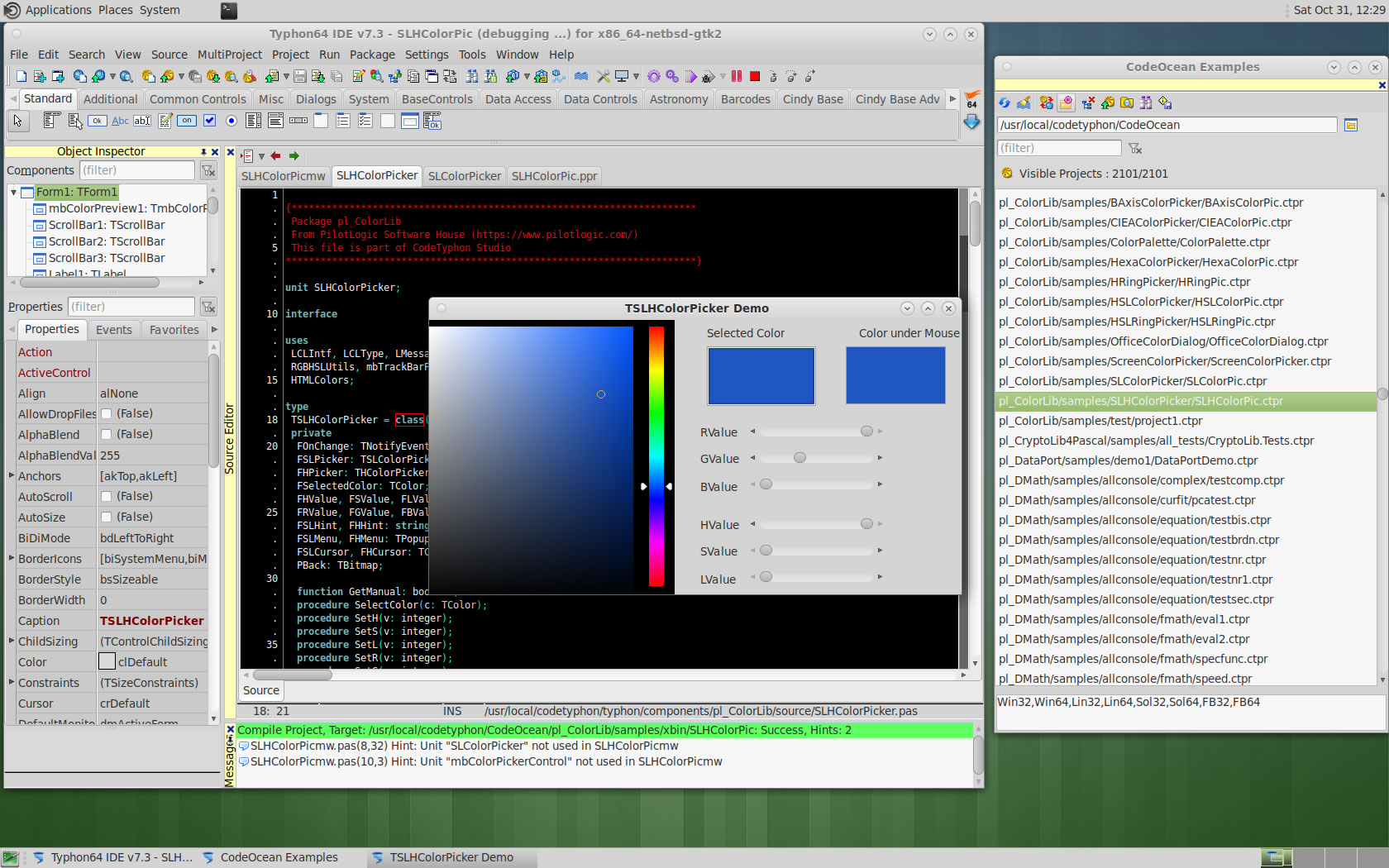1389x868 pixels.
Task: Click the Pause debugging toolbar icon
Action: 736,76
